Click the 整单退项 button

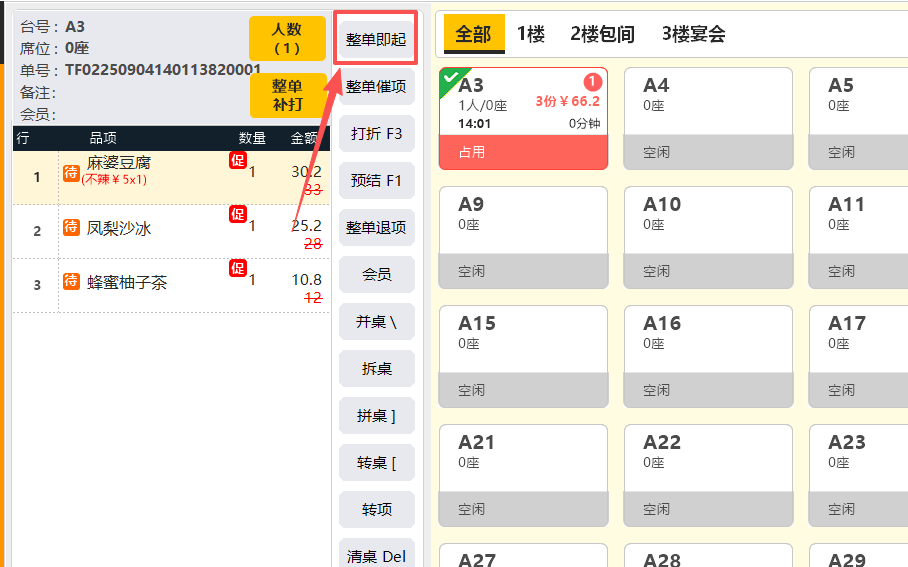pyautogui.click(x=376, y=227)
